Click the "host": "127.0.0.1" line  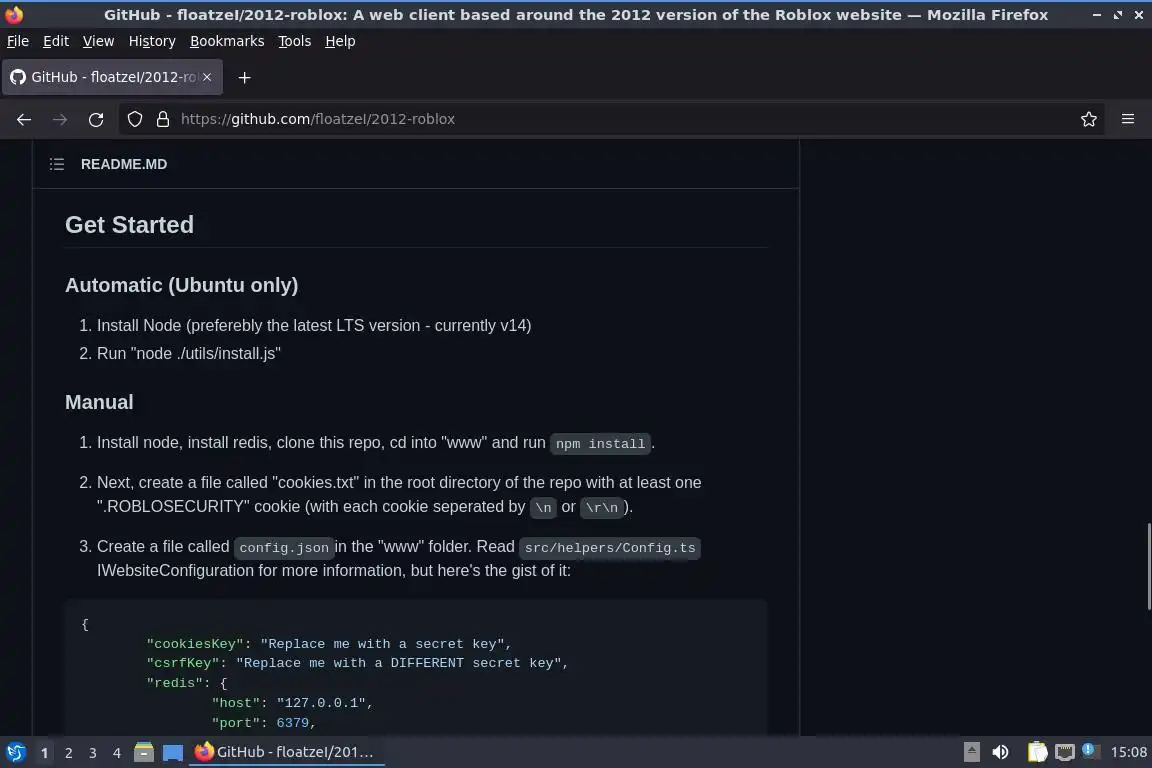pyautogui.click(x=292, y=703)
